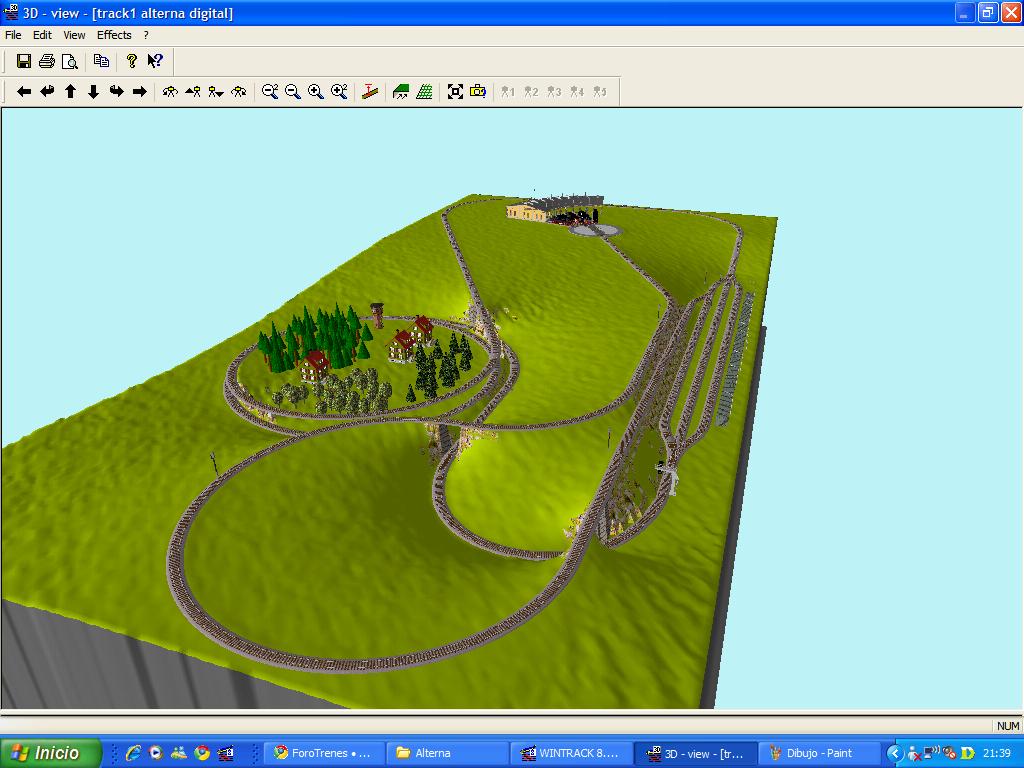Open the Effects menu

(x=114, y=35)
